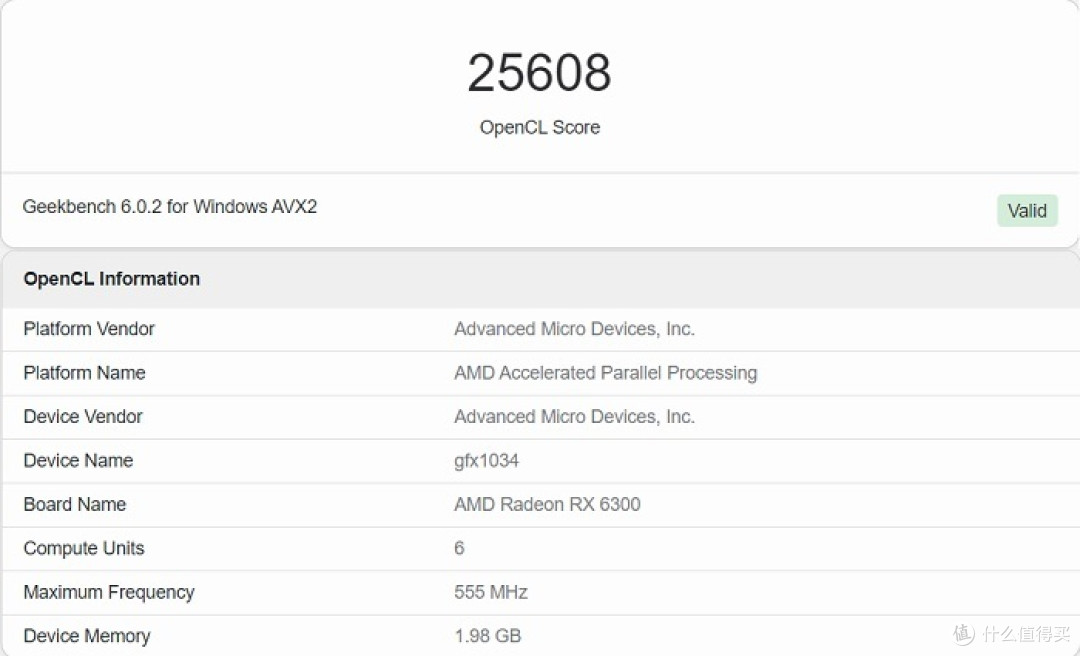Image resolution: width=1080 pixels, height=656 pixels.
Task: Click the green Valid badge
Action: (1027, 210)
